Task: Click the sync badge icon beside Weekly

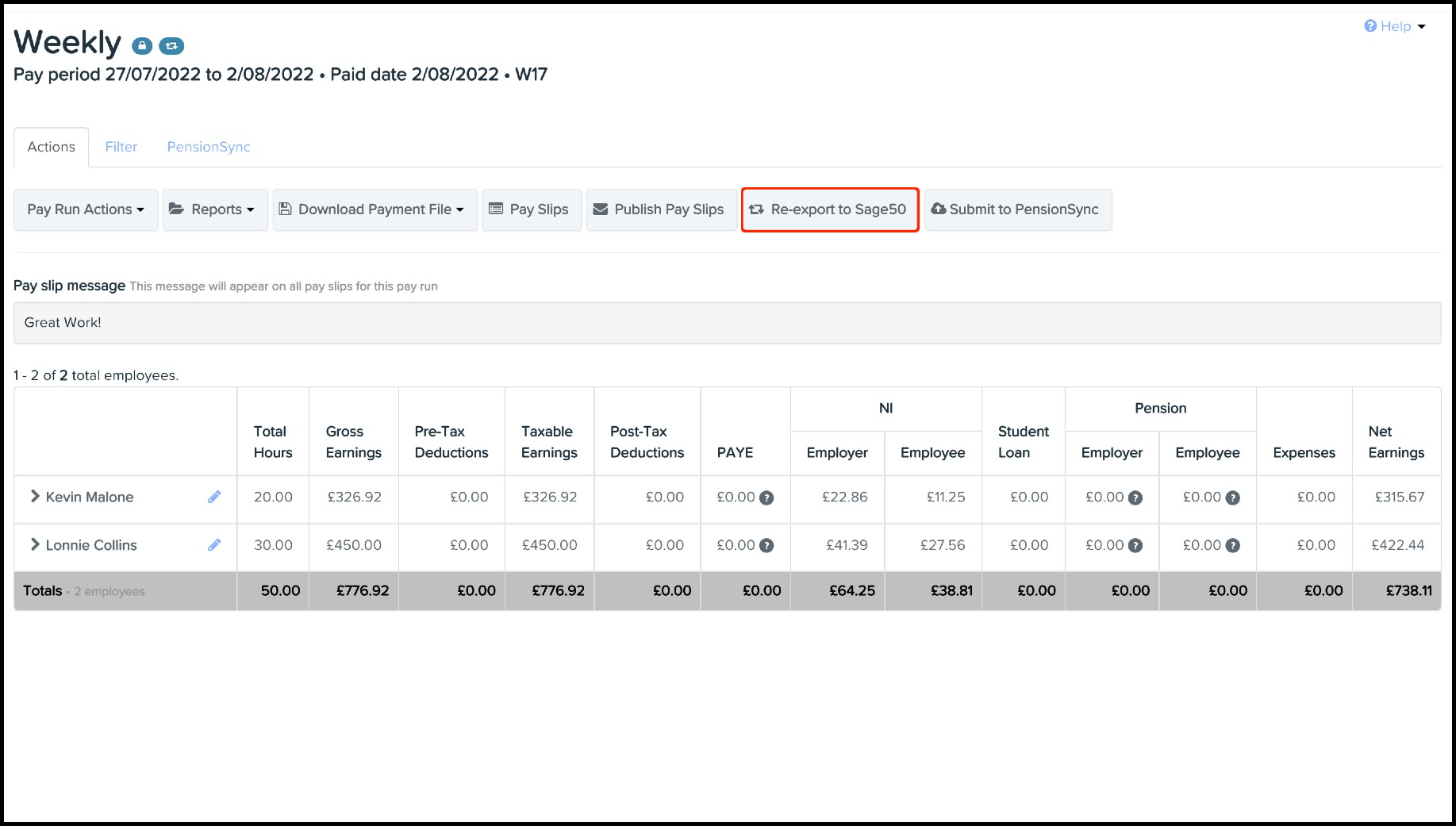Action: tap(171, 46)
